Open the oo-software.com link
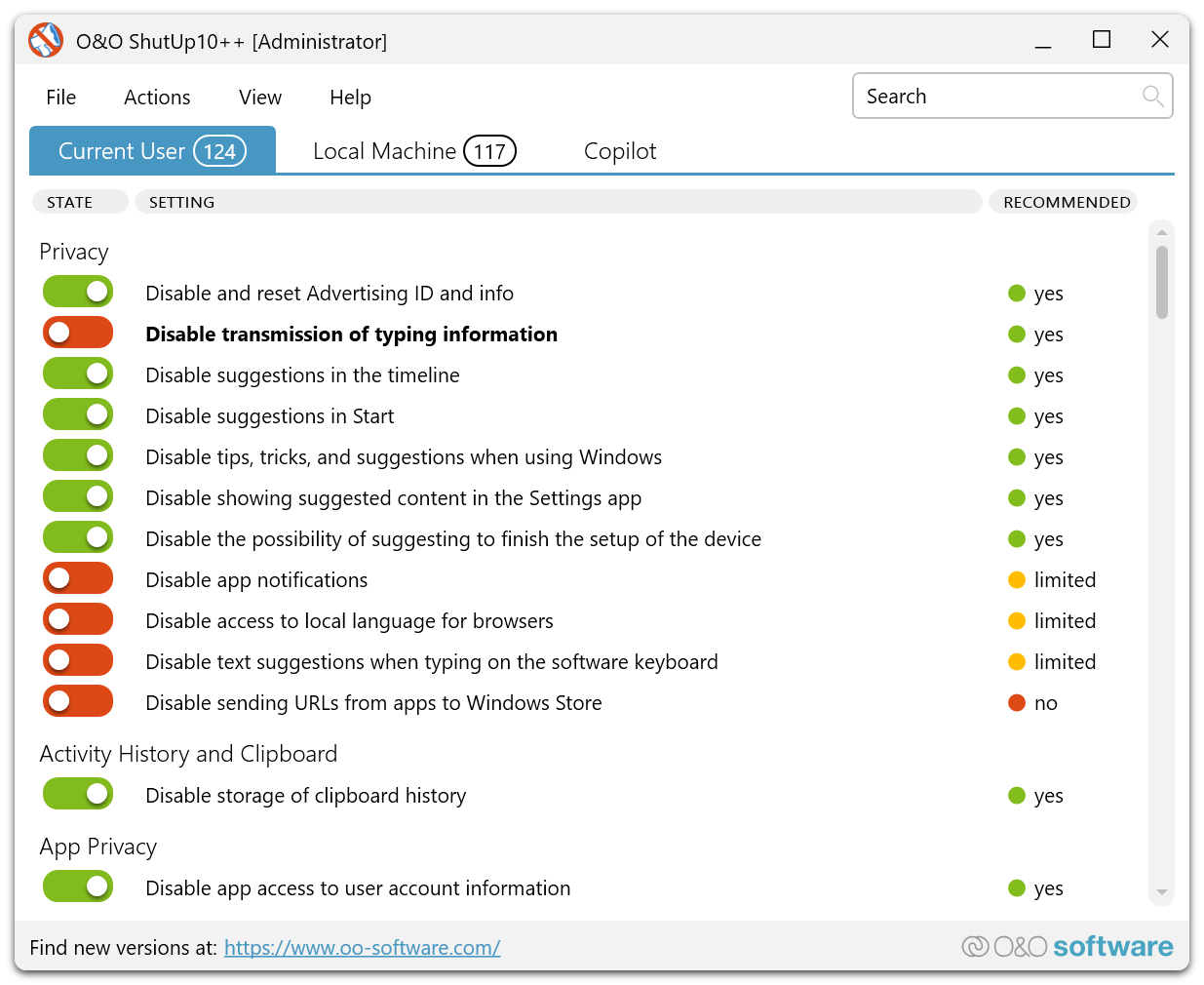The height and width of the screenshot is (985, 1204). tap(362, 948)
